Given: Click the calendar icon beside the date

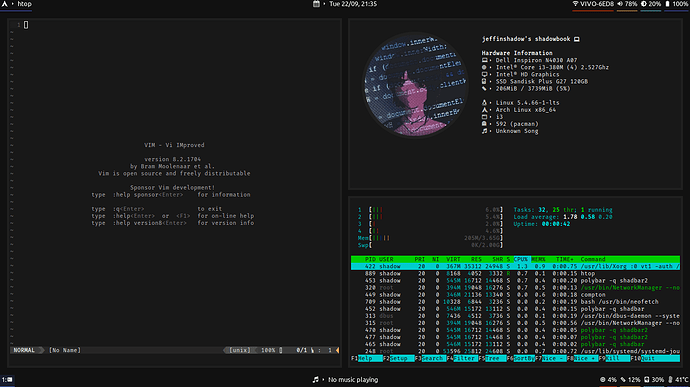Looking at the screenshot, I should 316,4.
